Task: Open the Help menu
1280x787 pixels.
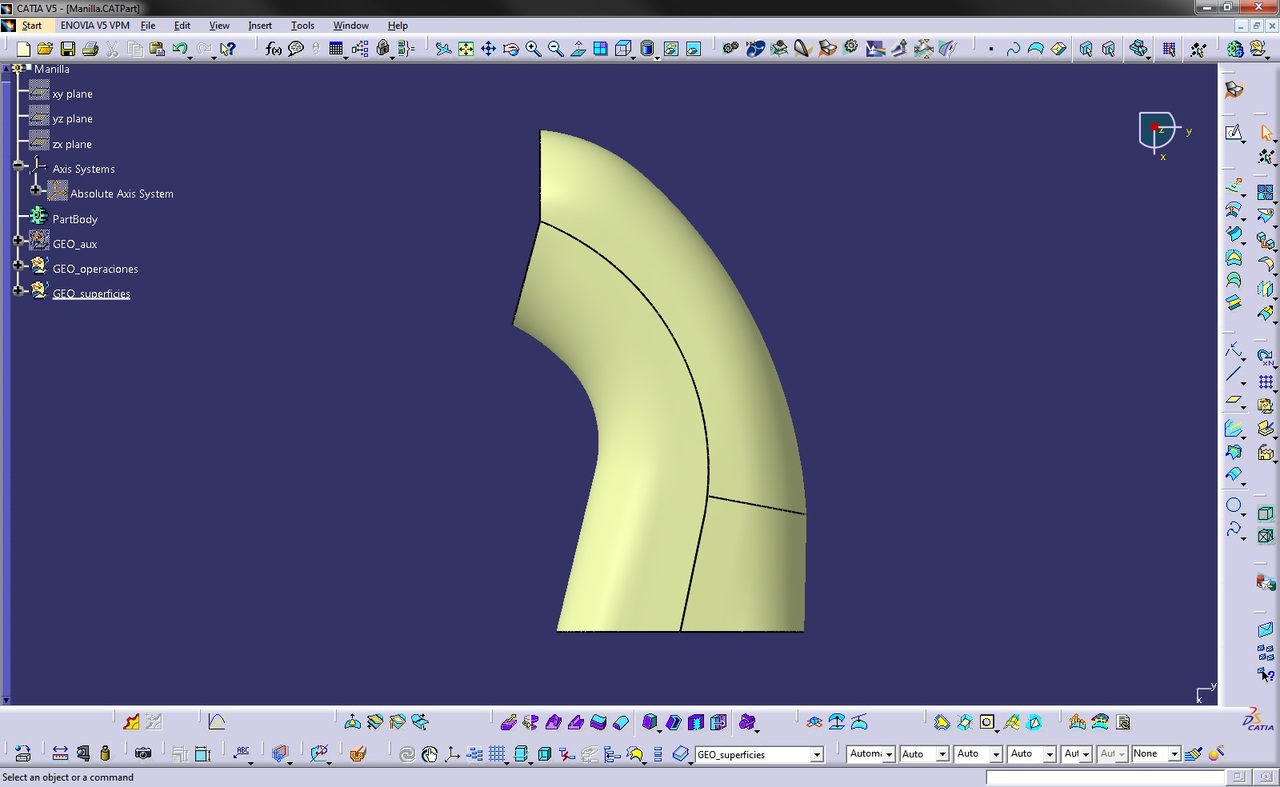Action: click(x=398, y=25)
